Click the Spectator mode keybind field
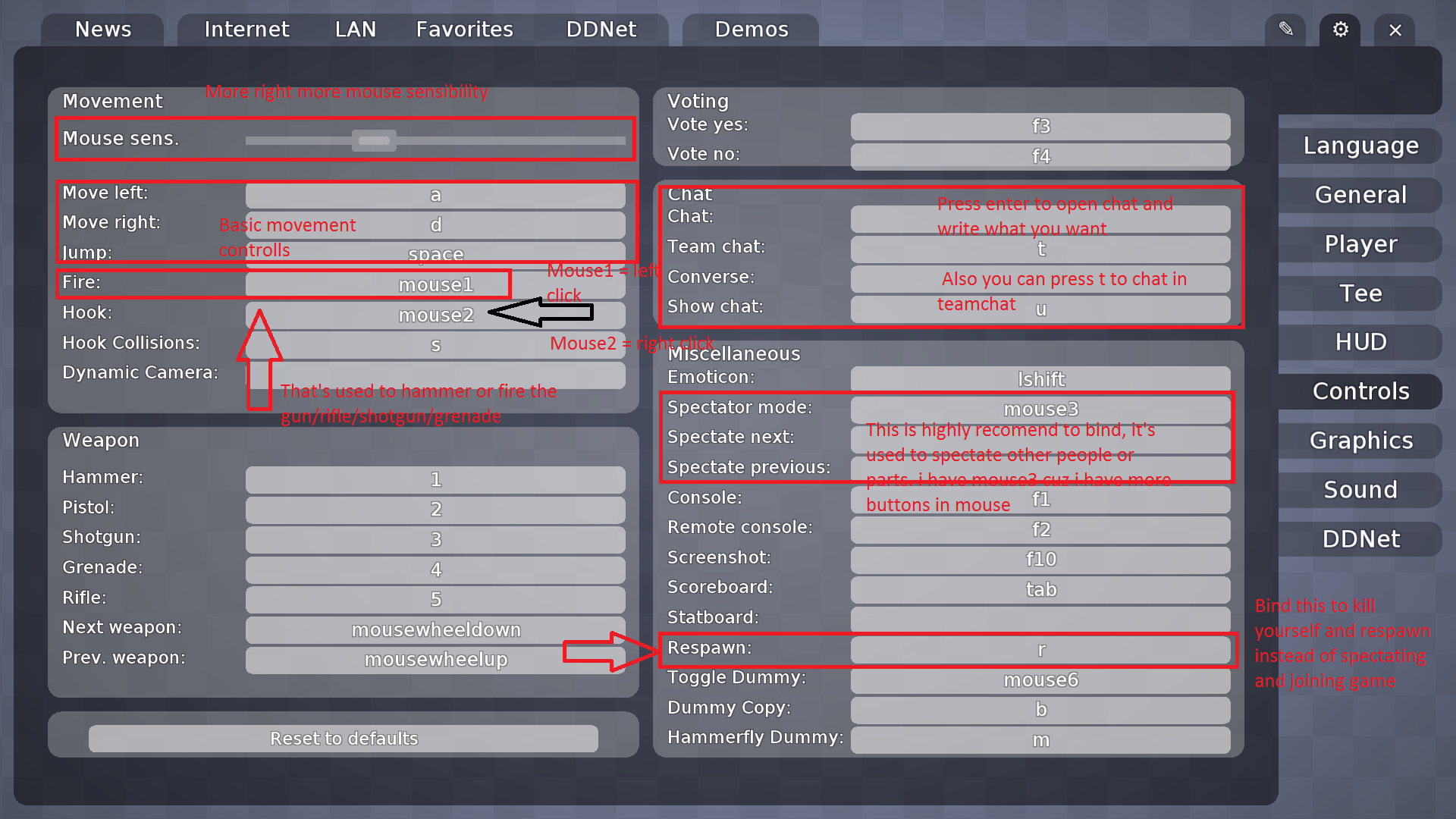The image size is (1456, 819). (x=1040, y=409)
